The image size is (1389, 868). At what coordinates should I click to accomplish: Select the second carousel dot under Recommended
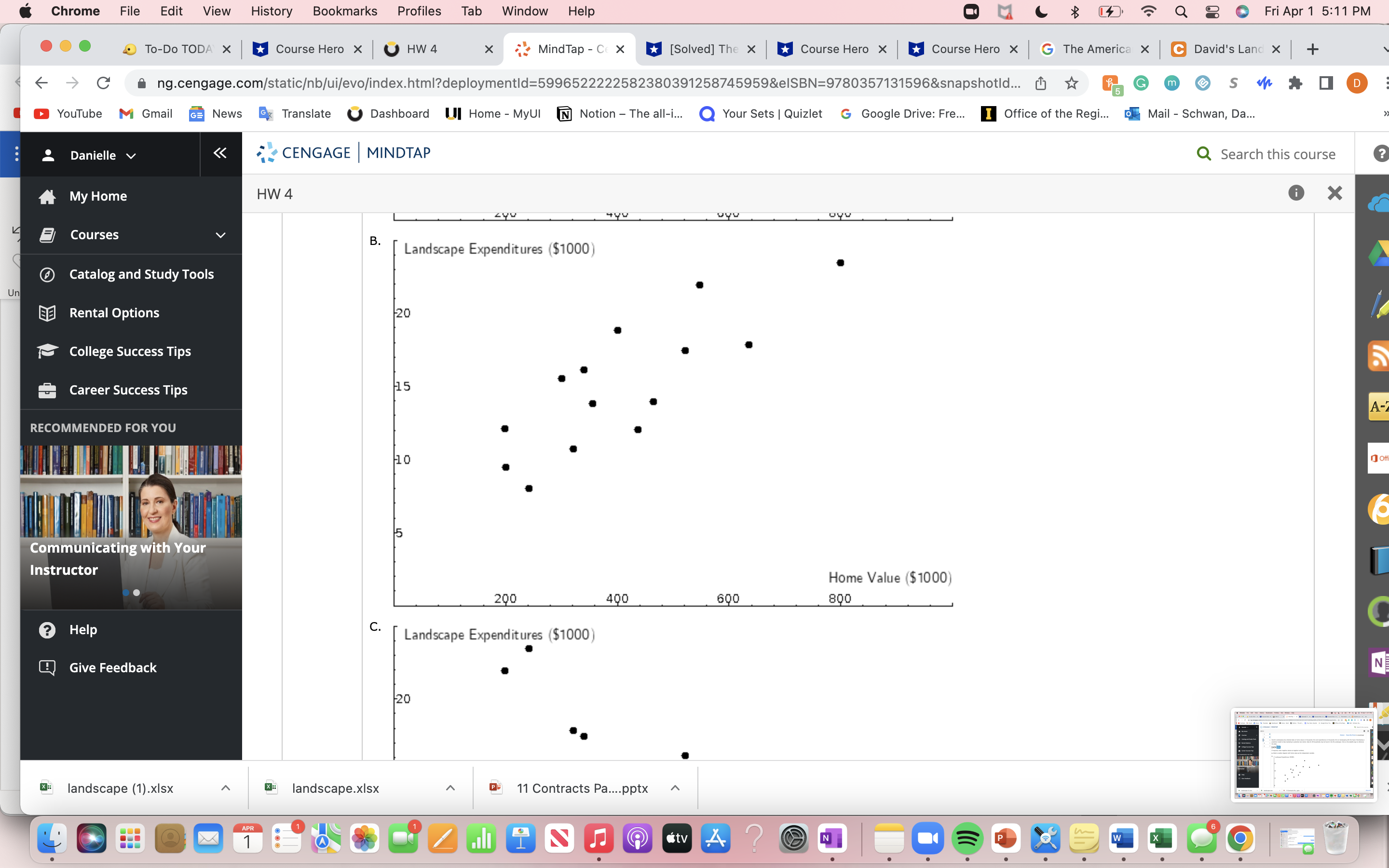pyautogui.click(x=136, y=593)
